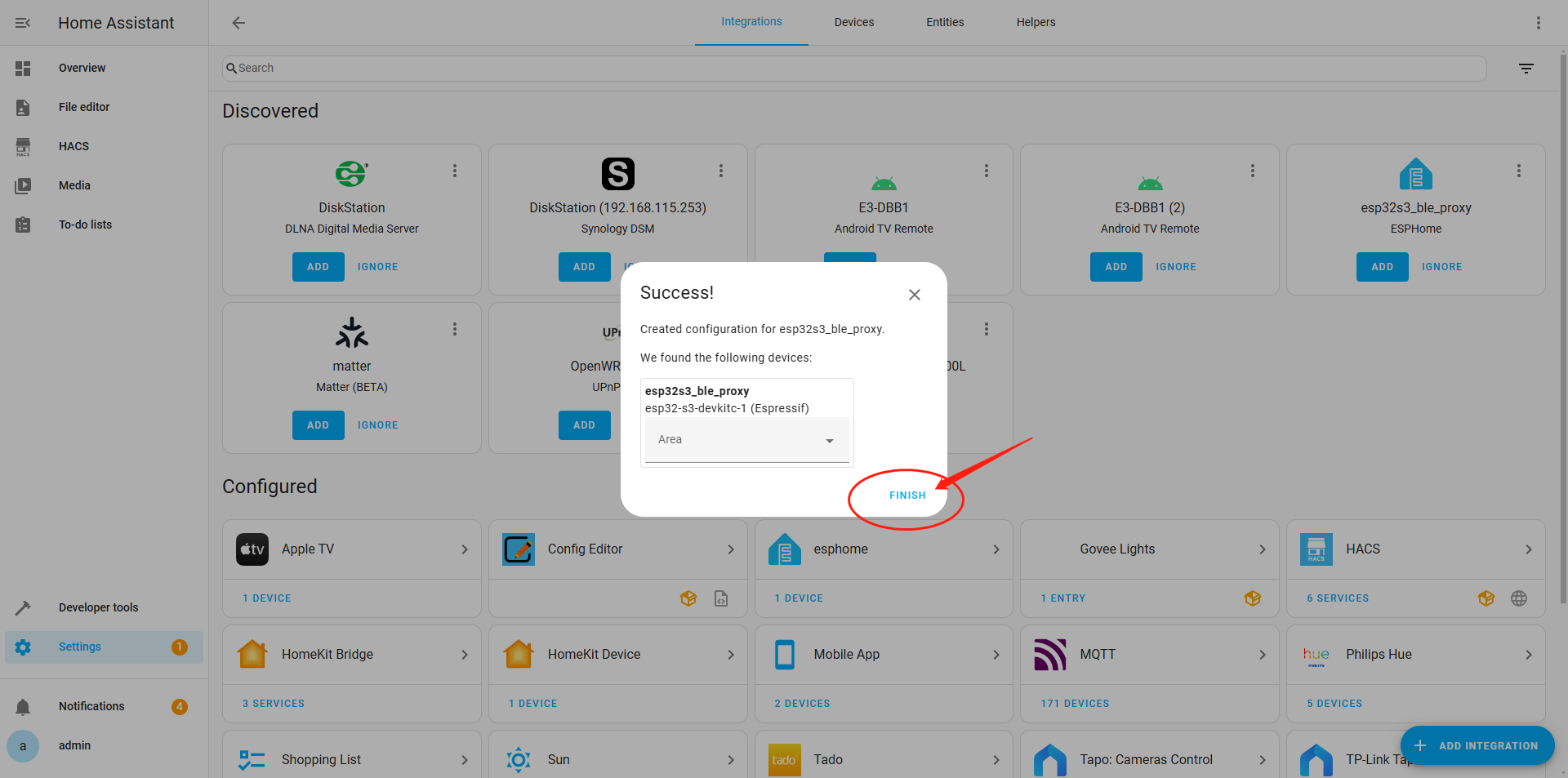This screenshot has height=778, width=1568.
Task: Go back using the arrow icon
Action: point(238,23)
